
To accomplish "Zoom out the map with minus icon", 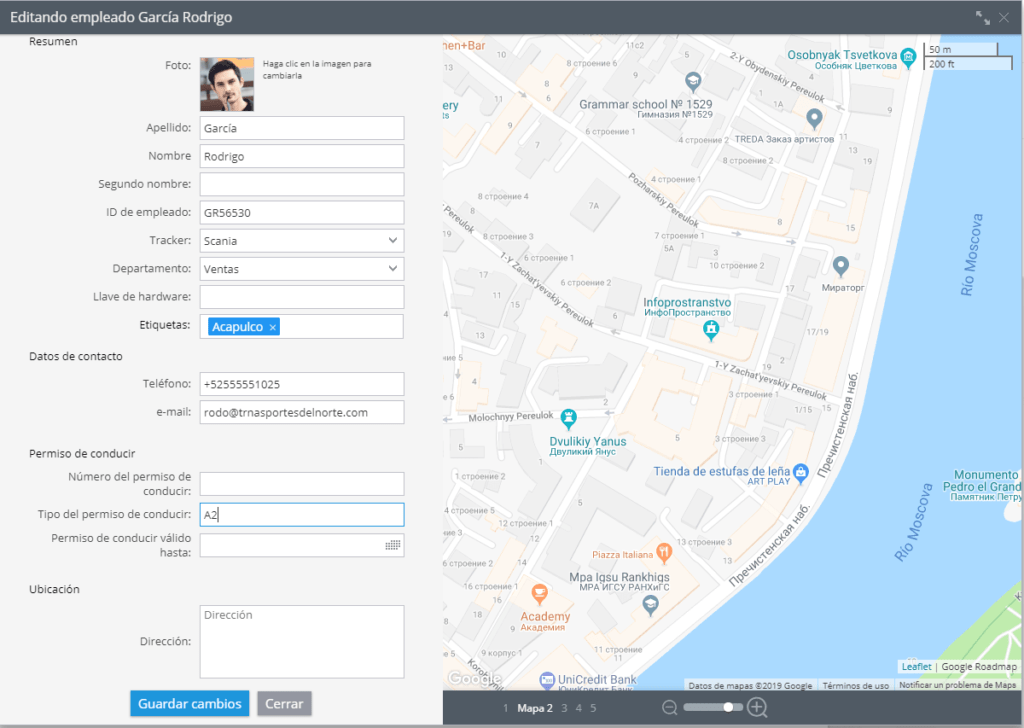I will click(669, 707).
